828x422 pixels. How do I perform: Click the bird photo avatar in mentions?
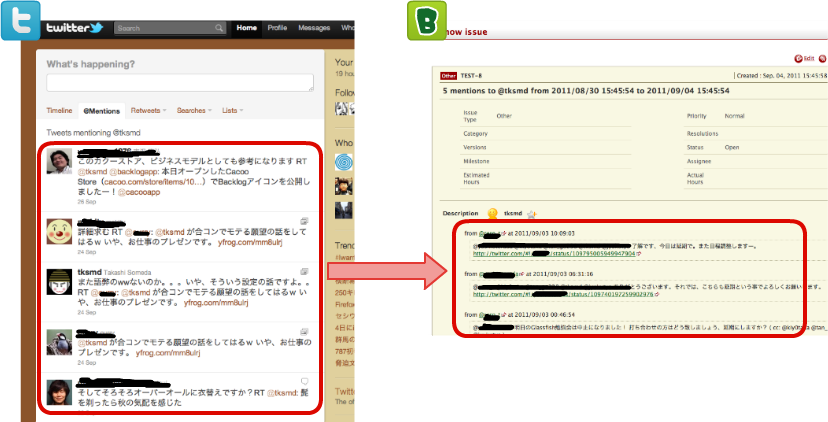59,342
